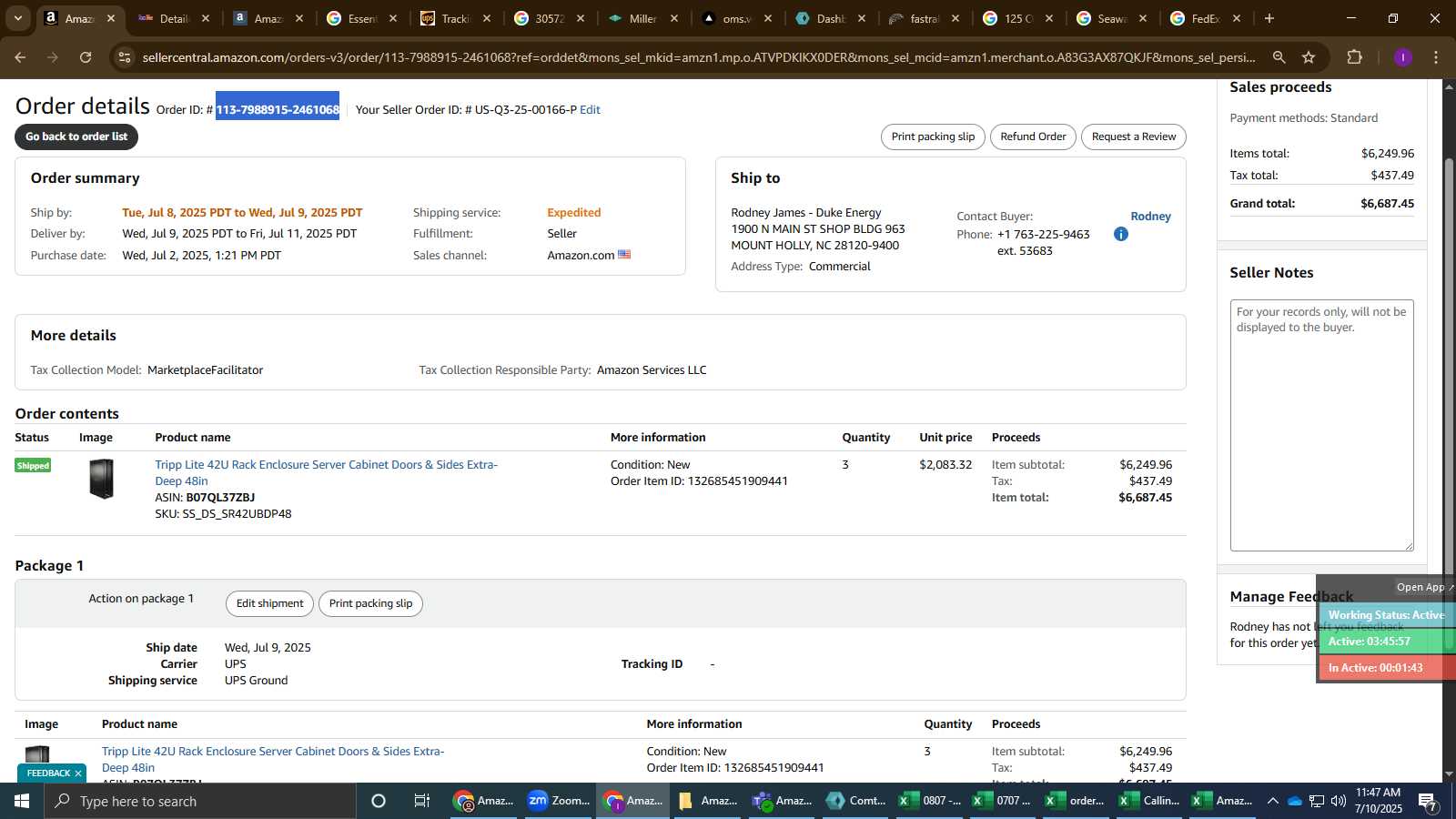Click the Edit link beside Seller Order ID
Image resolution: width=1456 pixels, height=819 pixels.
[x=590, y=109]
